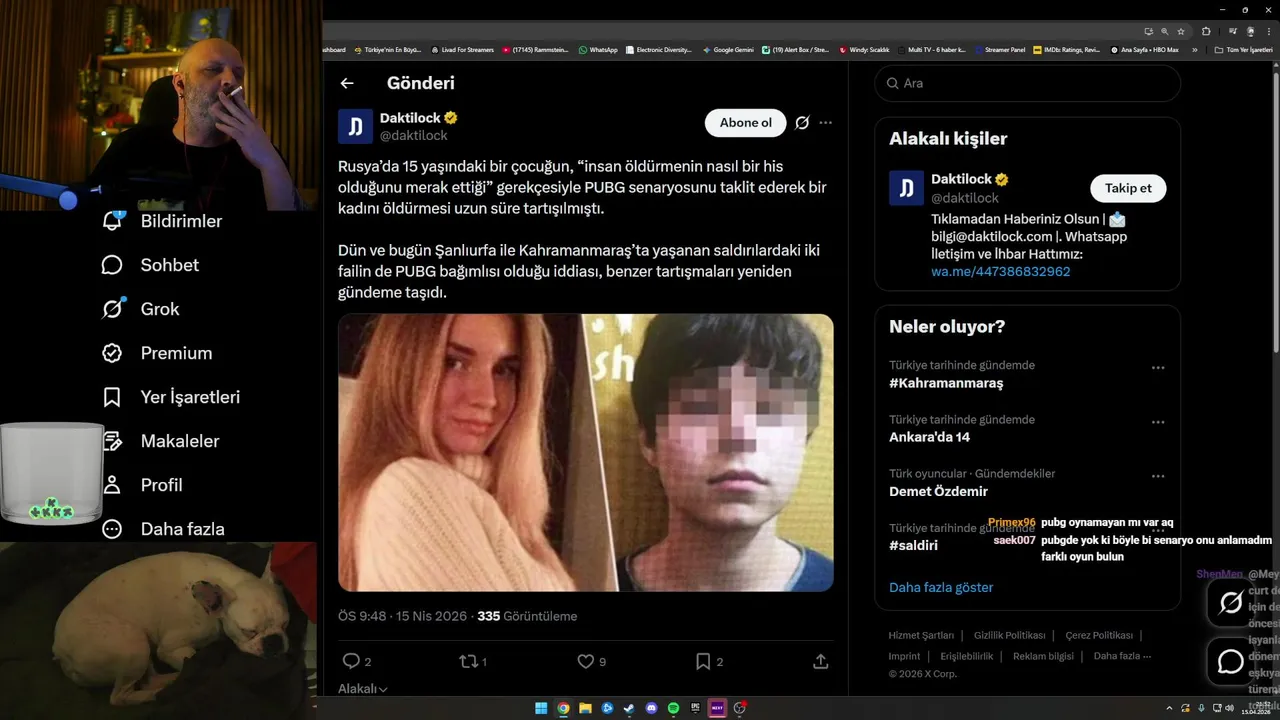
Task: Expand the Alakalı sort dropdown
Action: pyautogui.click(x=363, y=689)
